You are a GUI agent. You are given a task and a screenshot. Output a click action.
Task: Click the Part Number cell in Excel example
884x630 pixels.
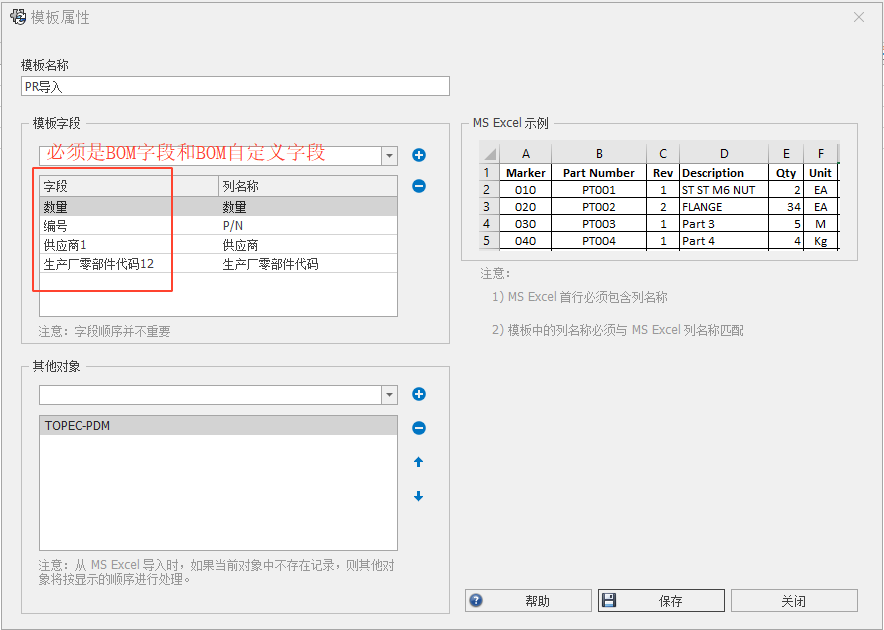click(599, 173)
